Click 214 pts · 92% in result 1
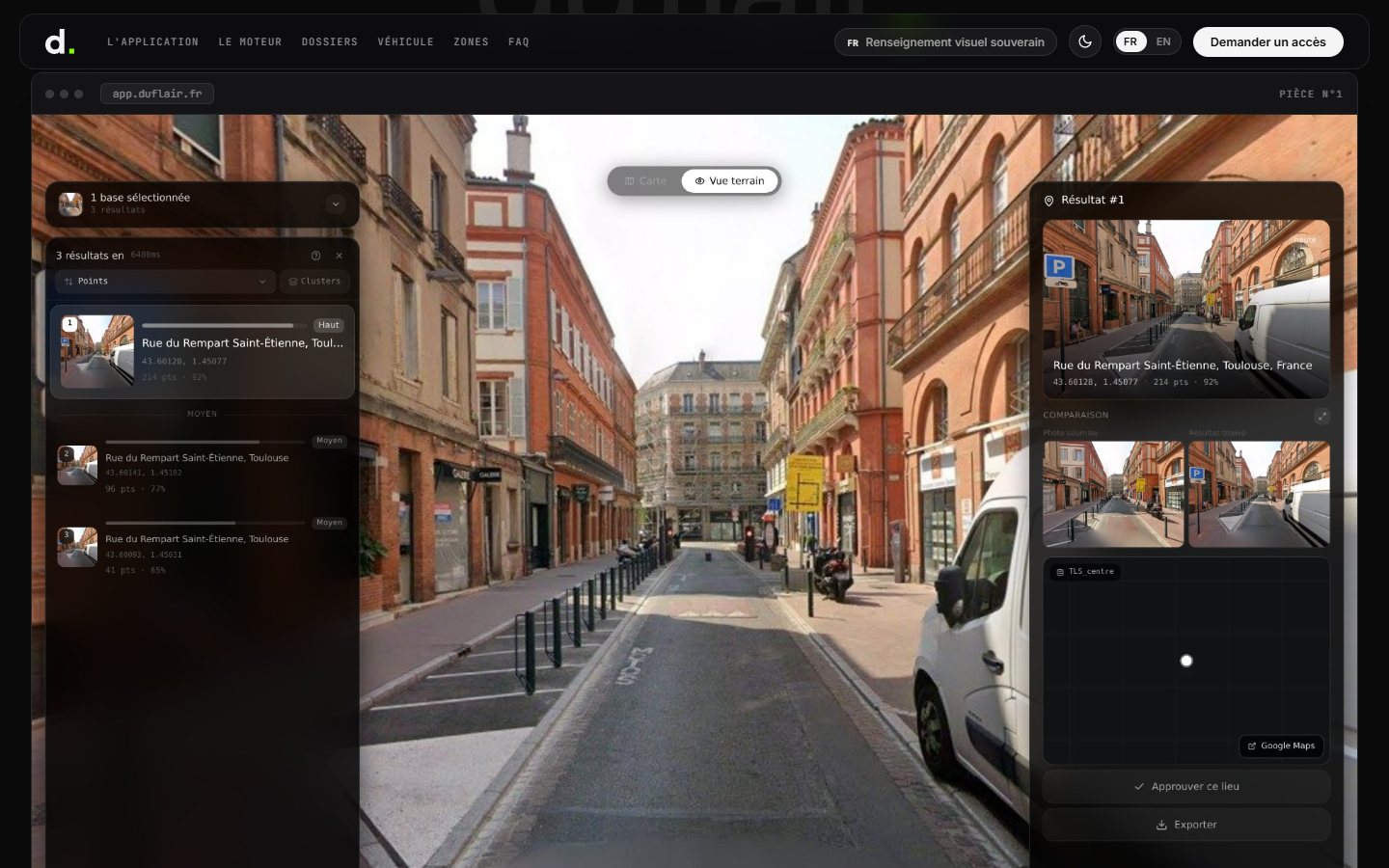This screenshot has width=1389, height=868. coord(175,377)
